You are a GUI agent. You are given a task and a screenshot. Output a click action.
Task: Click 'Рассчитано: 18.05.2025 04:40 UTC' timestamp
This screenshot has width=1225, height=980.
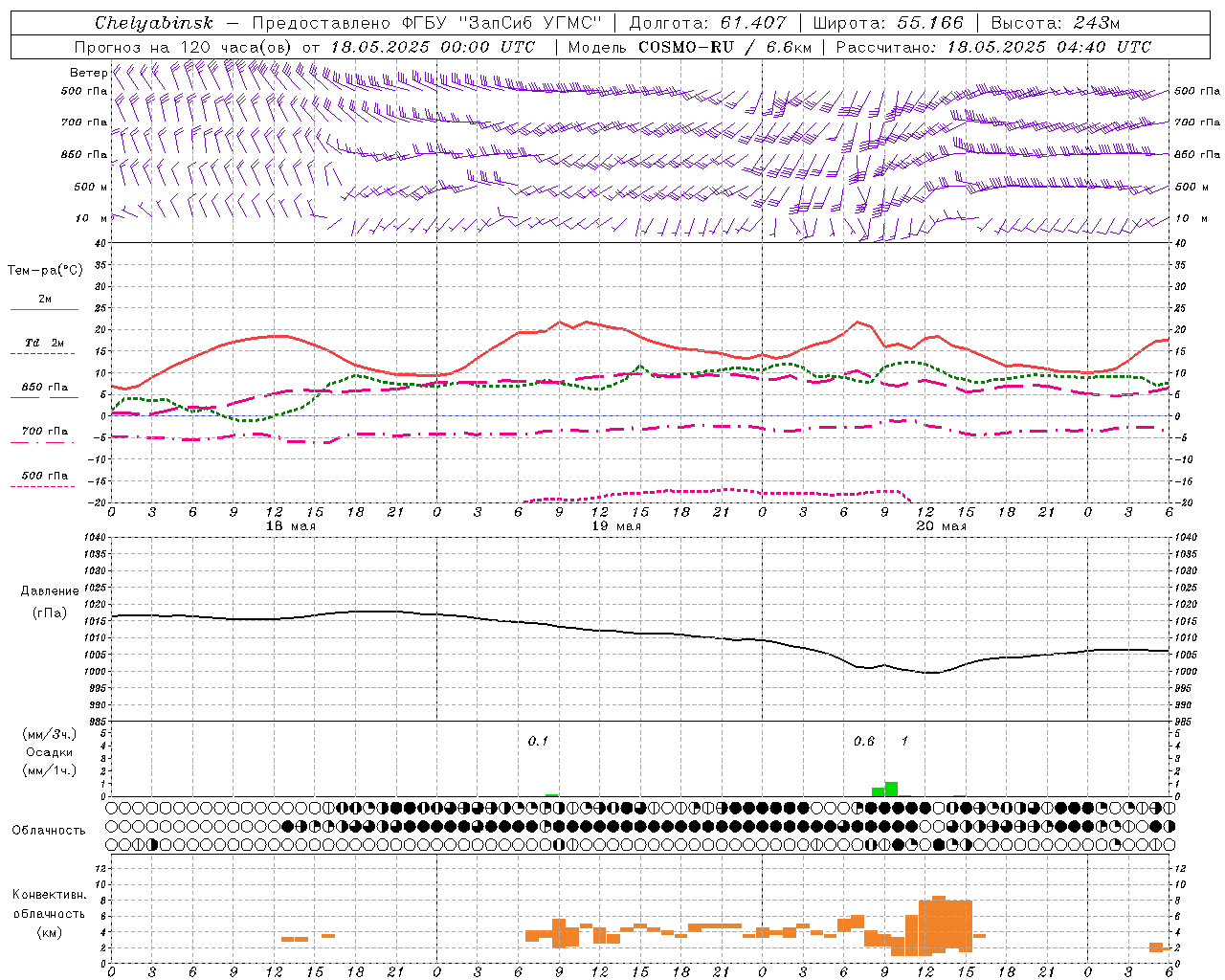click(993, 47)
